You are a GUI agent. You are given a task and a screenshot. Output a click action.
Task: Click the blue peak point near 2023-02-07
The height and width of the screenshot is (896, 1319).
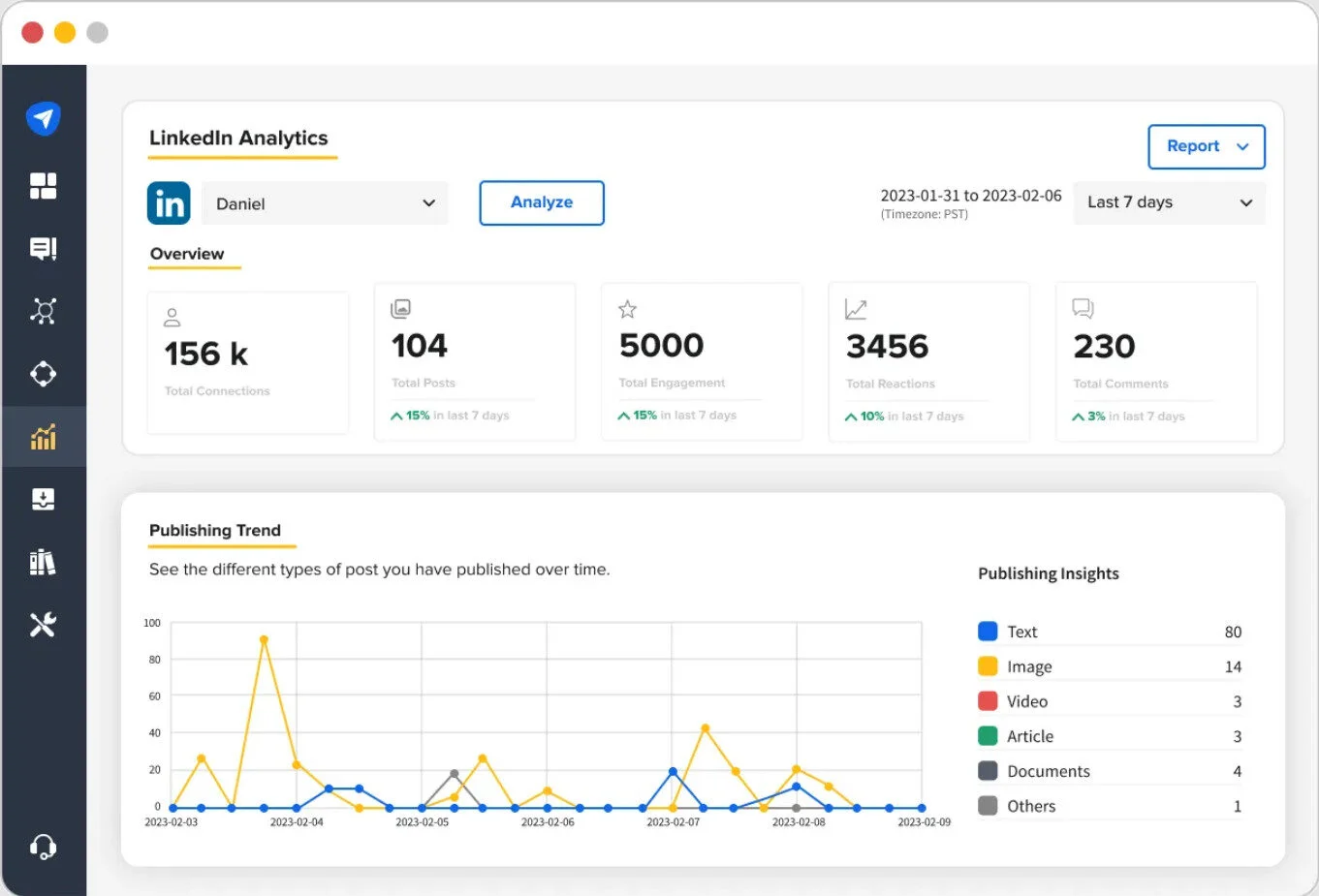[x=673, y=772]
